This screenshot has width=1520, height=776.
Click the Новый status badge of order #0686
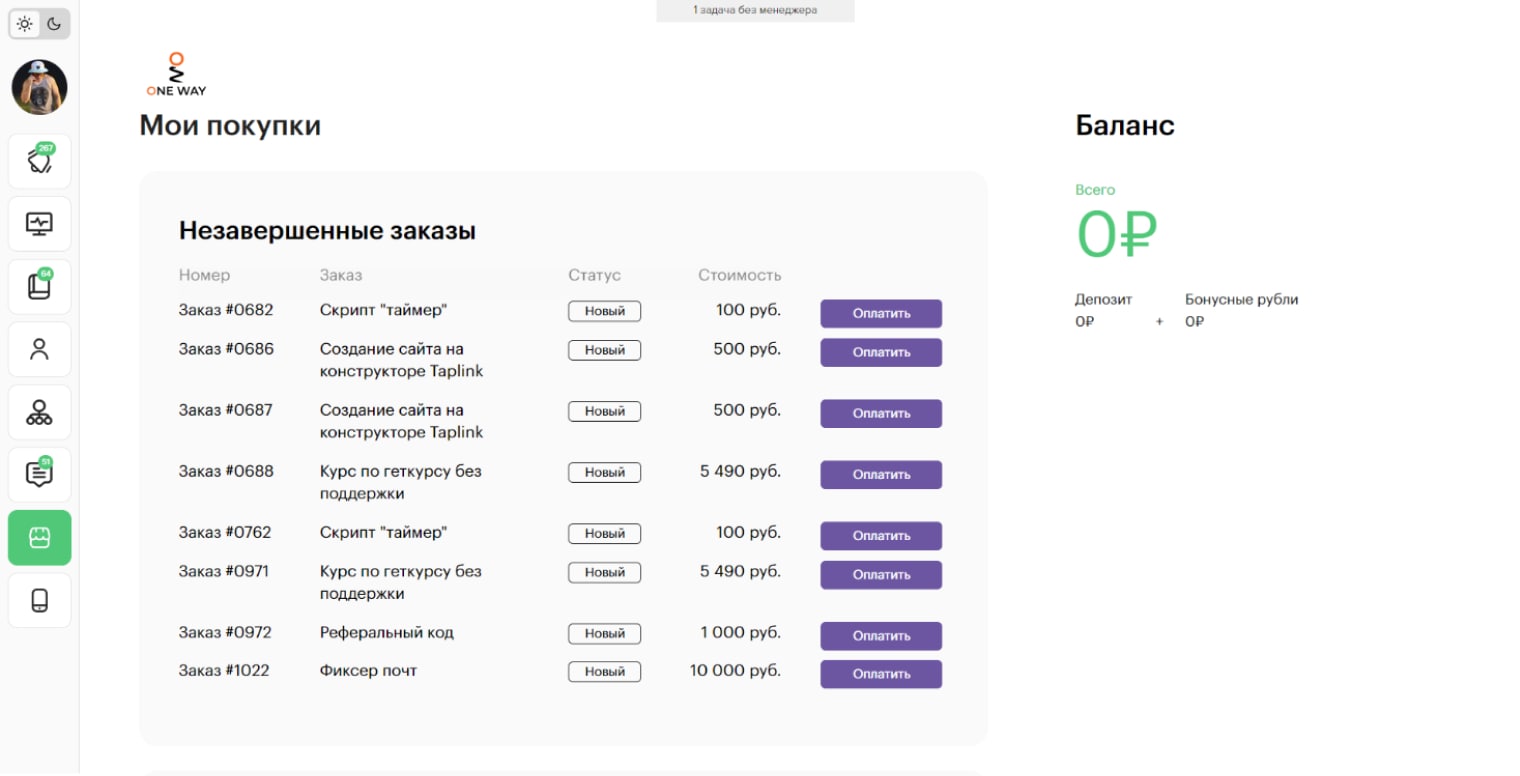604,350
